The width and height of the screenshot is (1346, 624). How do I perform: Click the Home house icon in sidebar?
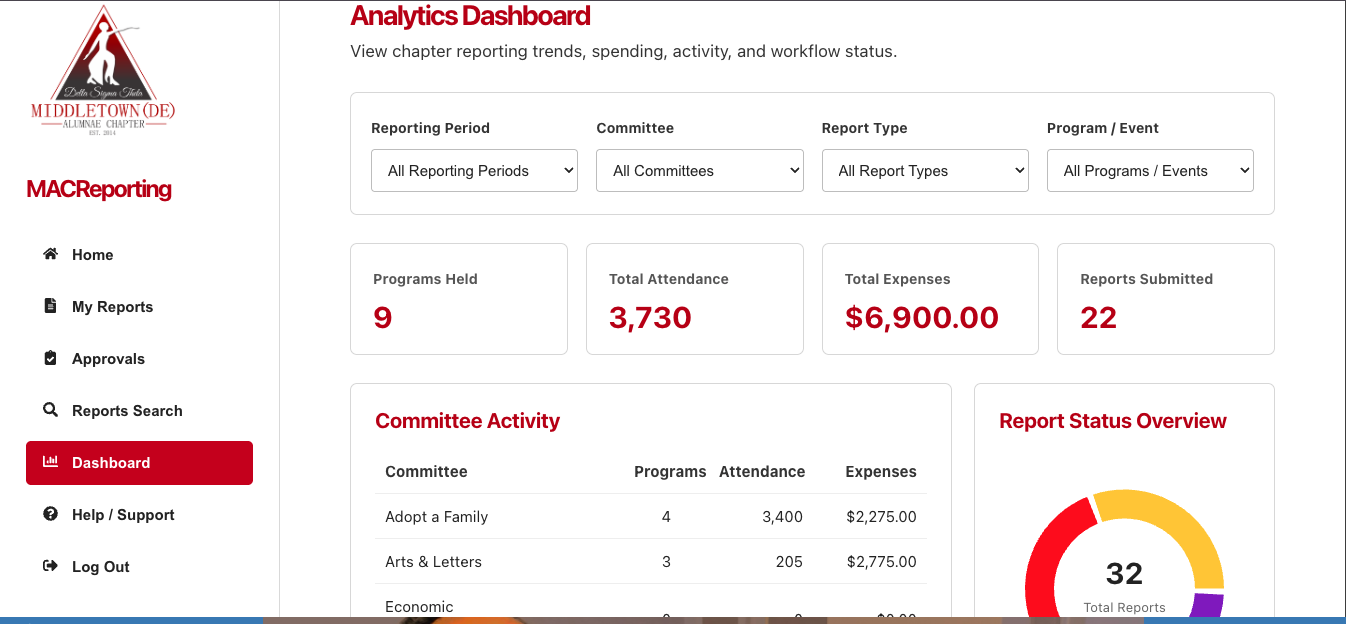pyautogui.click(x=50, y=254)
